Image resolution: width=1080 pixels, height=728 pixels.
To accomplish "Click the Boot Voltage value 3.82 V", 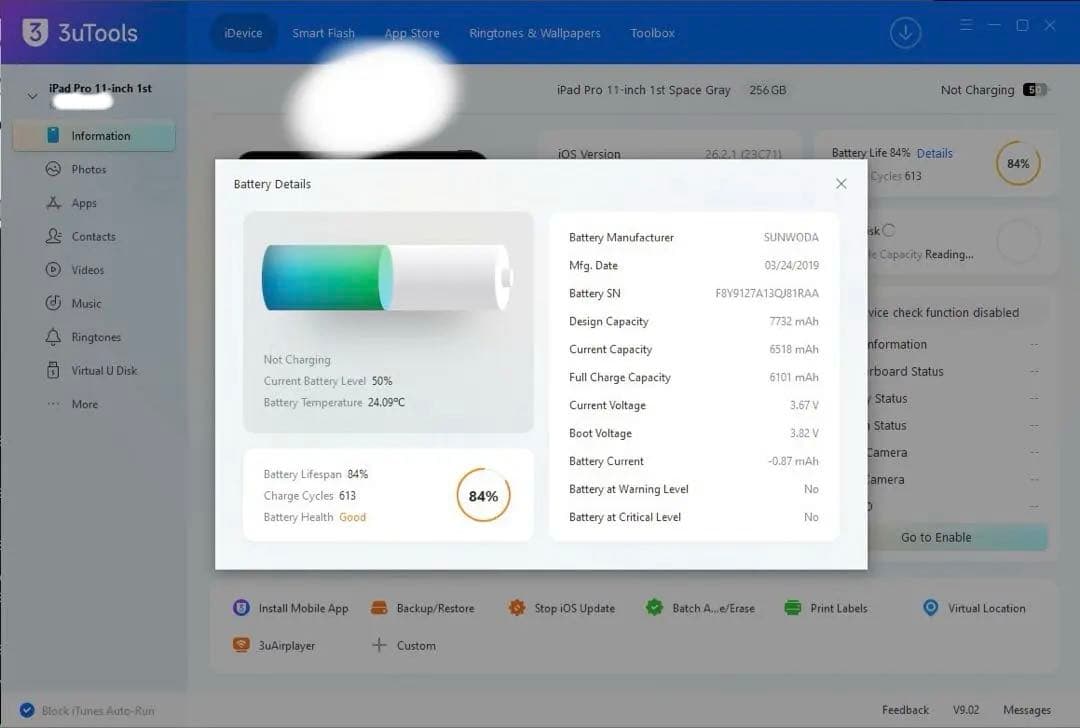I will click(804, 433).
